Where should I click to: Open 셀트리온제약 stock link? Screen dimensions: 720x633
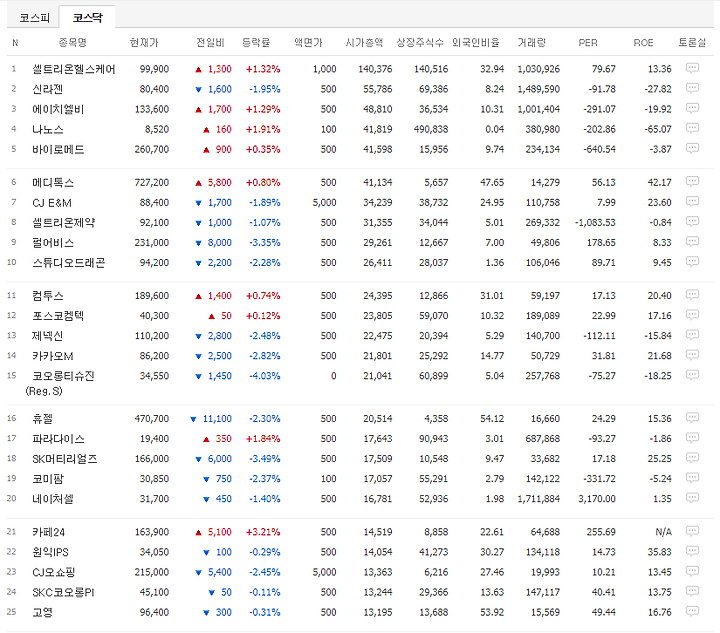click(63, 223)
